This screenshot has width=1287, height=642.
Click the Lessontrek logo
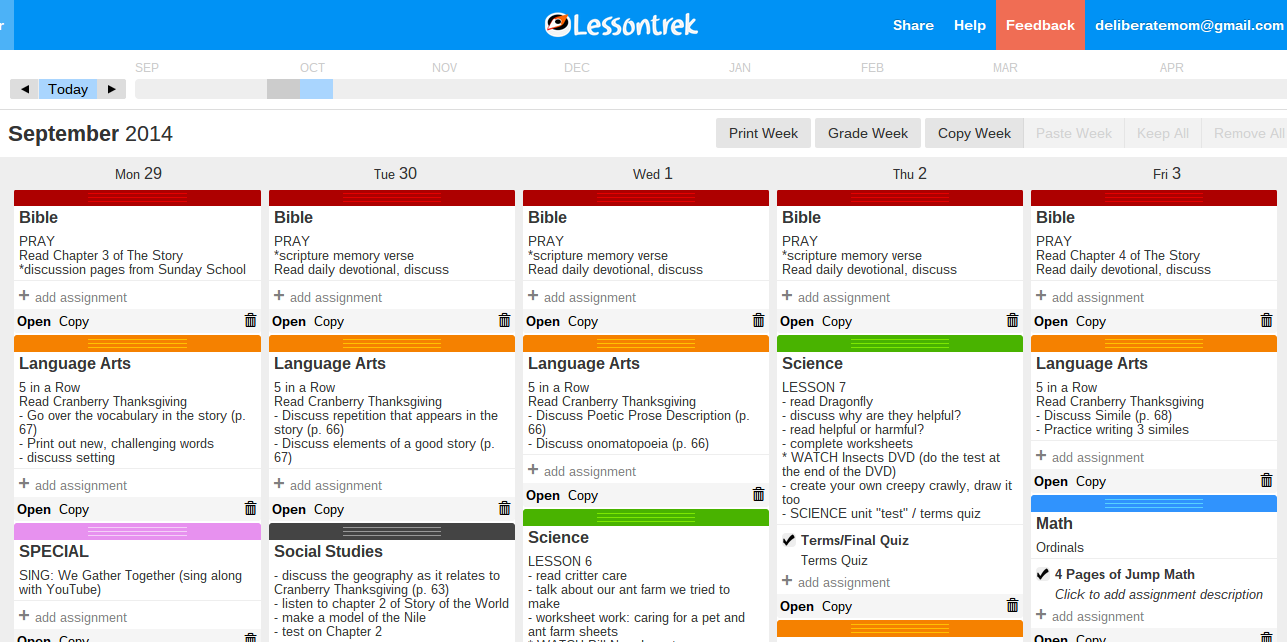(621, 24)
